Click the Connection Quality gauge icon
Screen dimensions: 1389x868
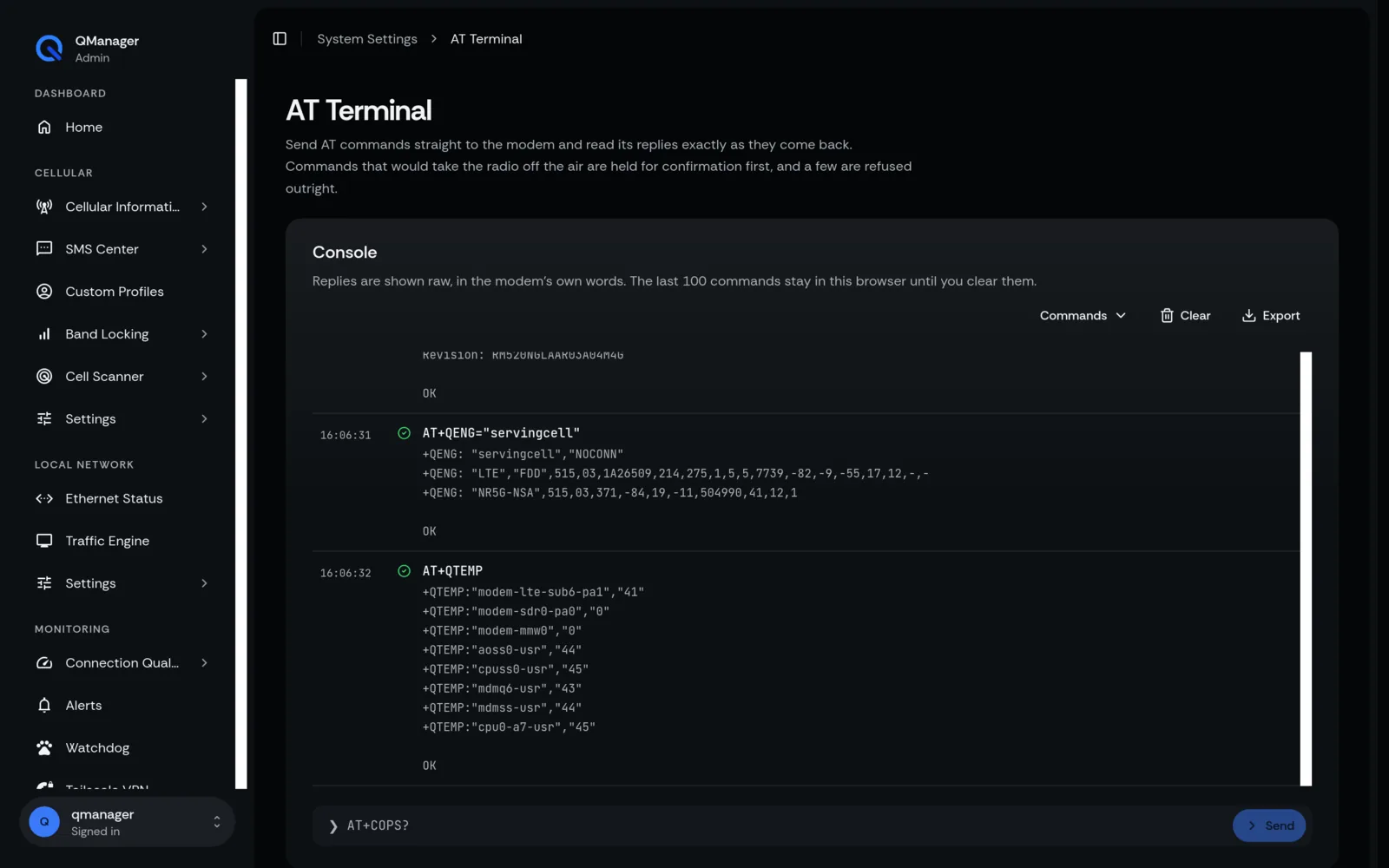[x=44, y=663]
